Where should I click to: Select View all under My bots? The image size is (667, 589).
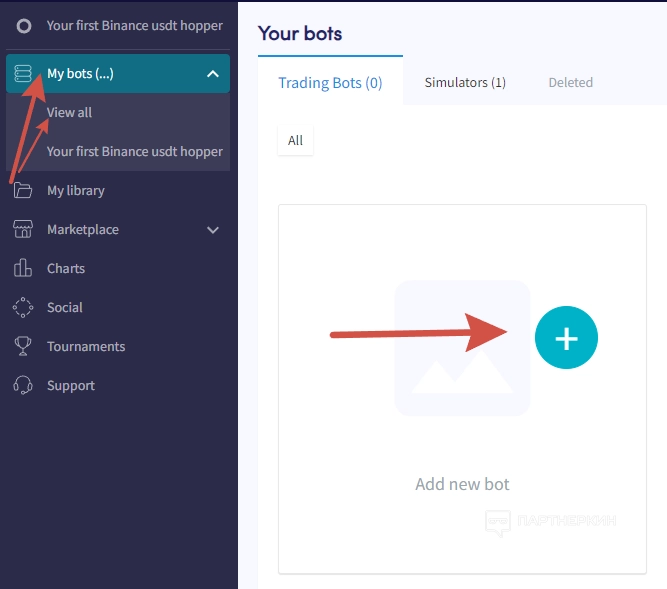tap(69, 112)
